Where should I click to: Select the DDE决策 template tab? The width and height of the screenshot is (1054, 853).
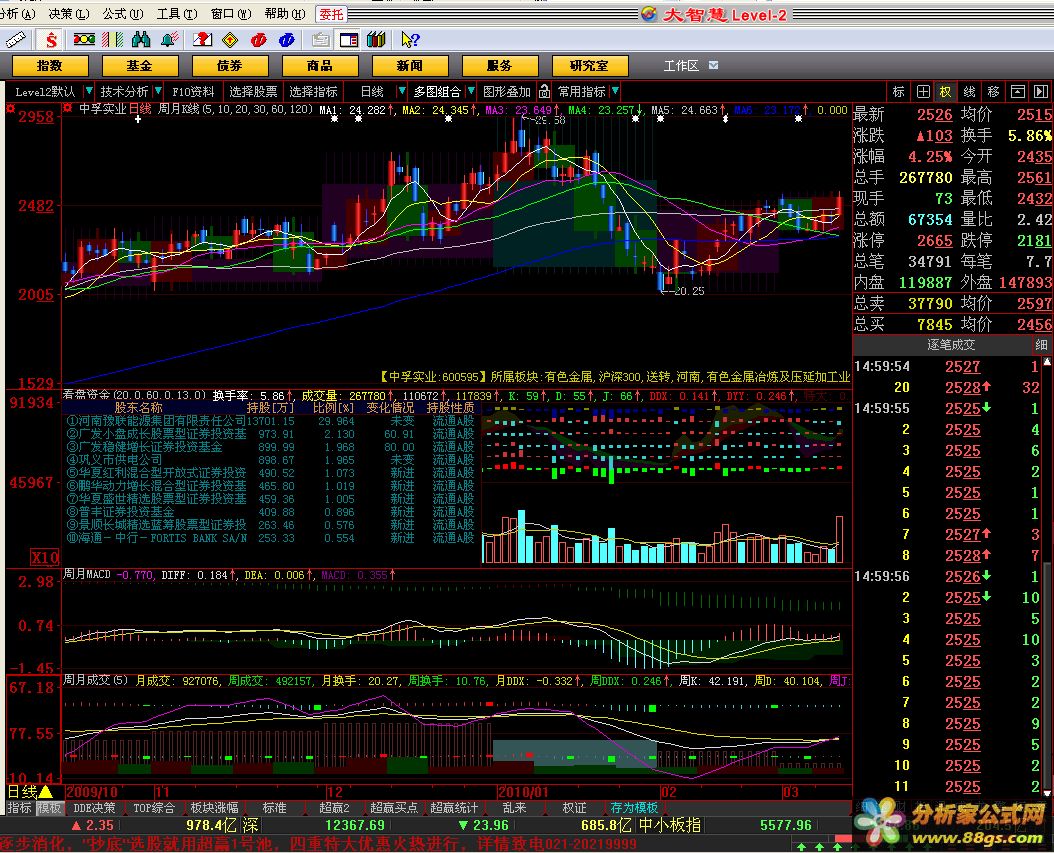coord(94,808)
